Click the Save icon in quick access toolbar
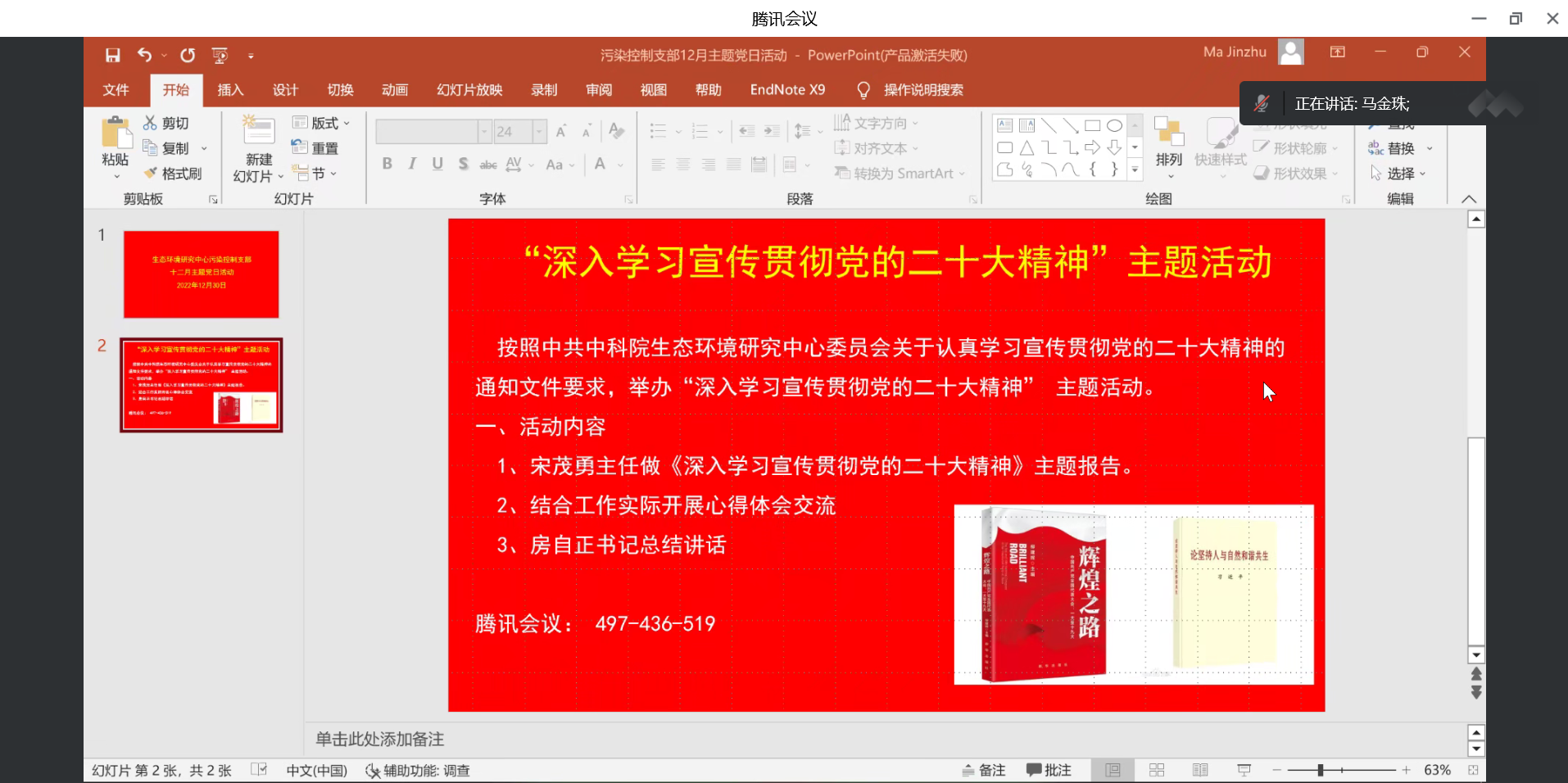1568x783 pixels. (x=113, y=55)
